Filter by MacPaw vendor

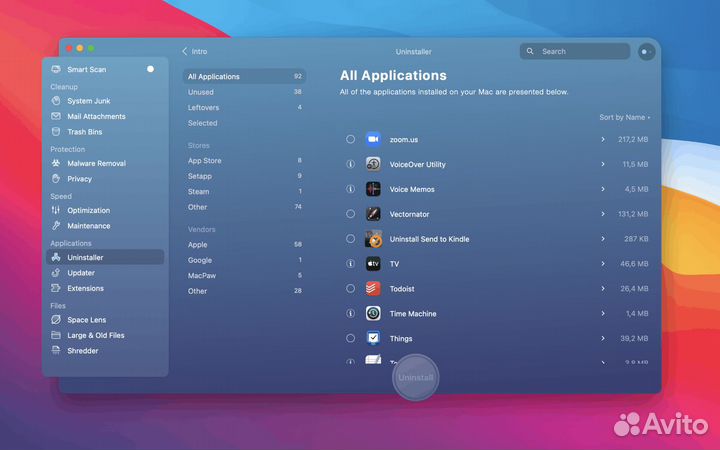pos(244,276)
